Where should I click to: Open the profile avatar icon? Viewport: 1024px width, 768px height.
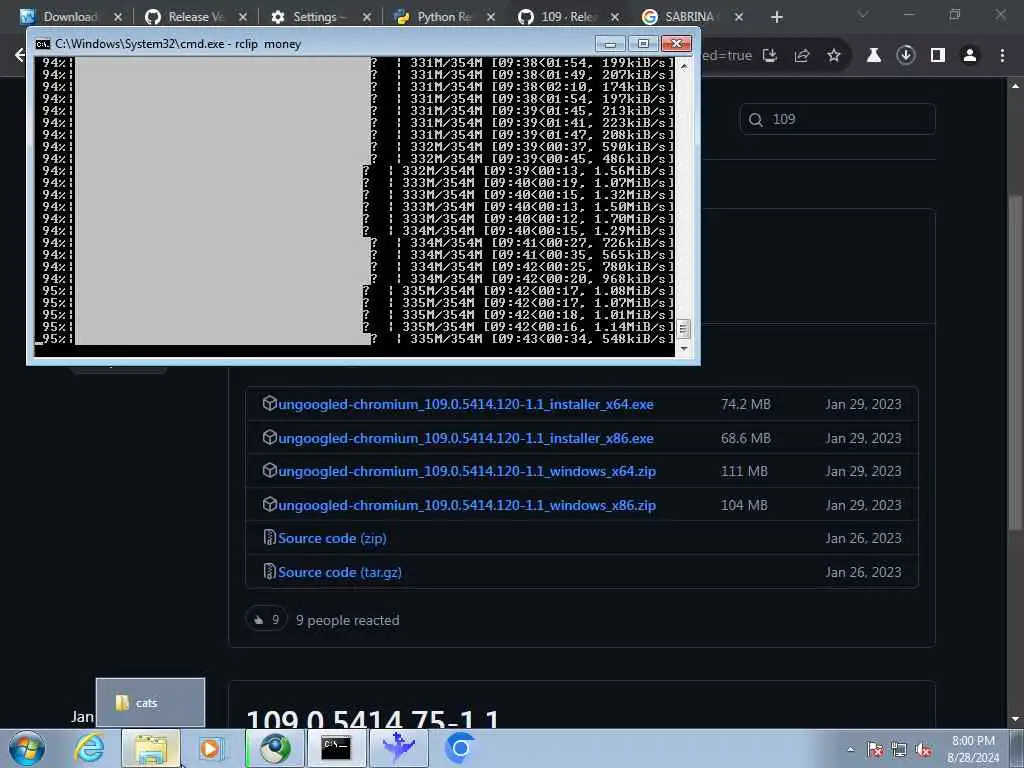970,56
